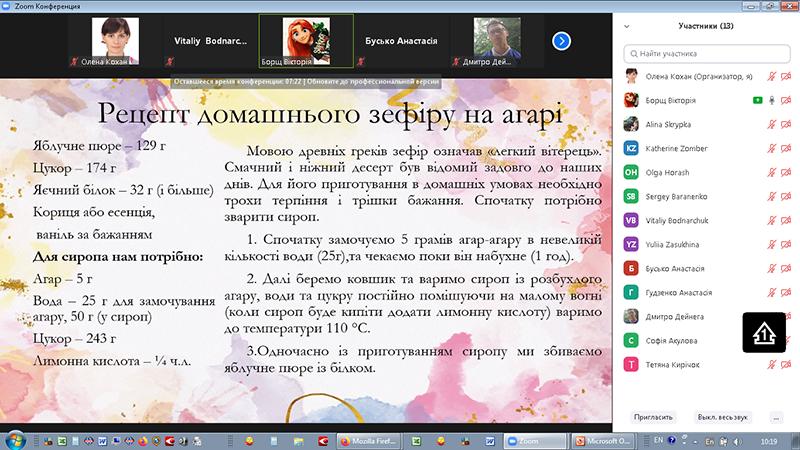Show next participants with blue arrow
Screen dimensions: 800x450
point(561,41)
